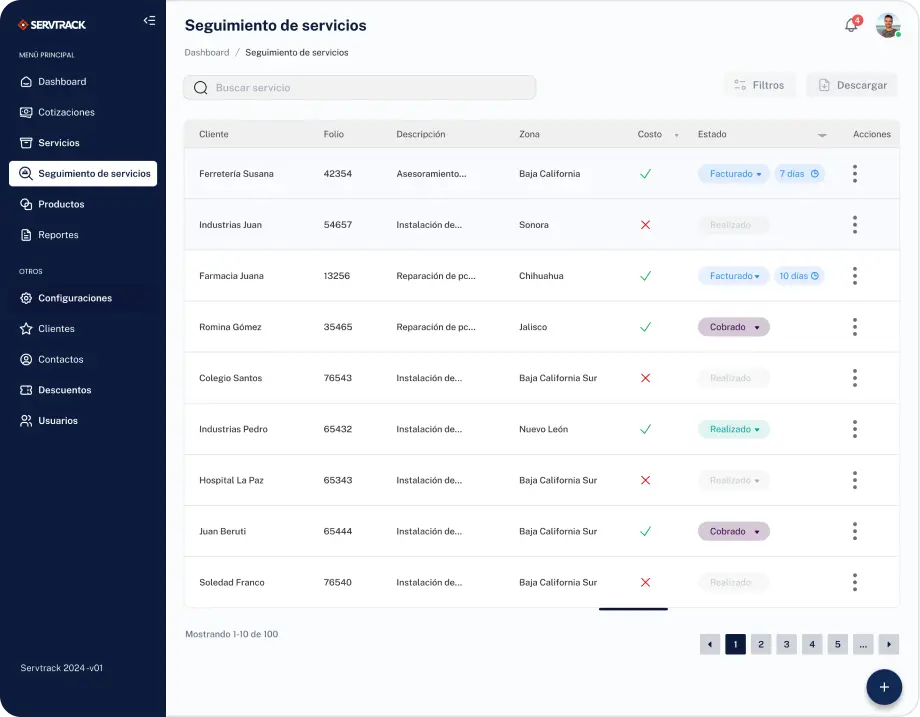Viewport: 920px width, 717px height.
Task: Click Asesoramiento... description cell
Action: pyautogui.click(x=431, y=174)
